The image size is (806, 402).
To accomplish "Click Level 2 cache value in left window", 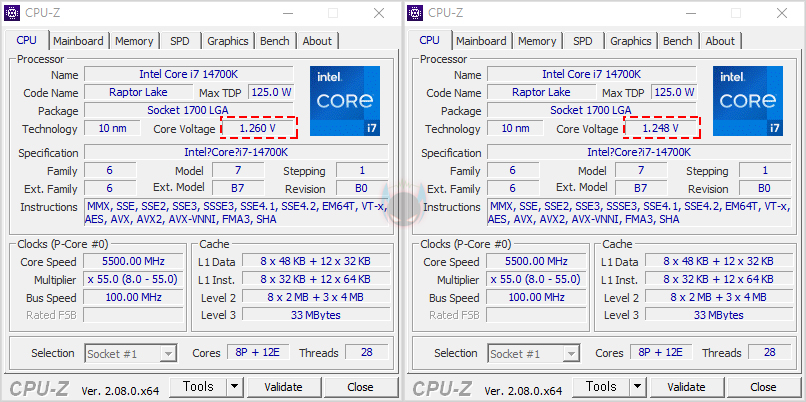I will [x=316, y=297].
